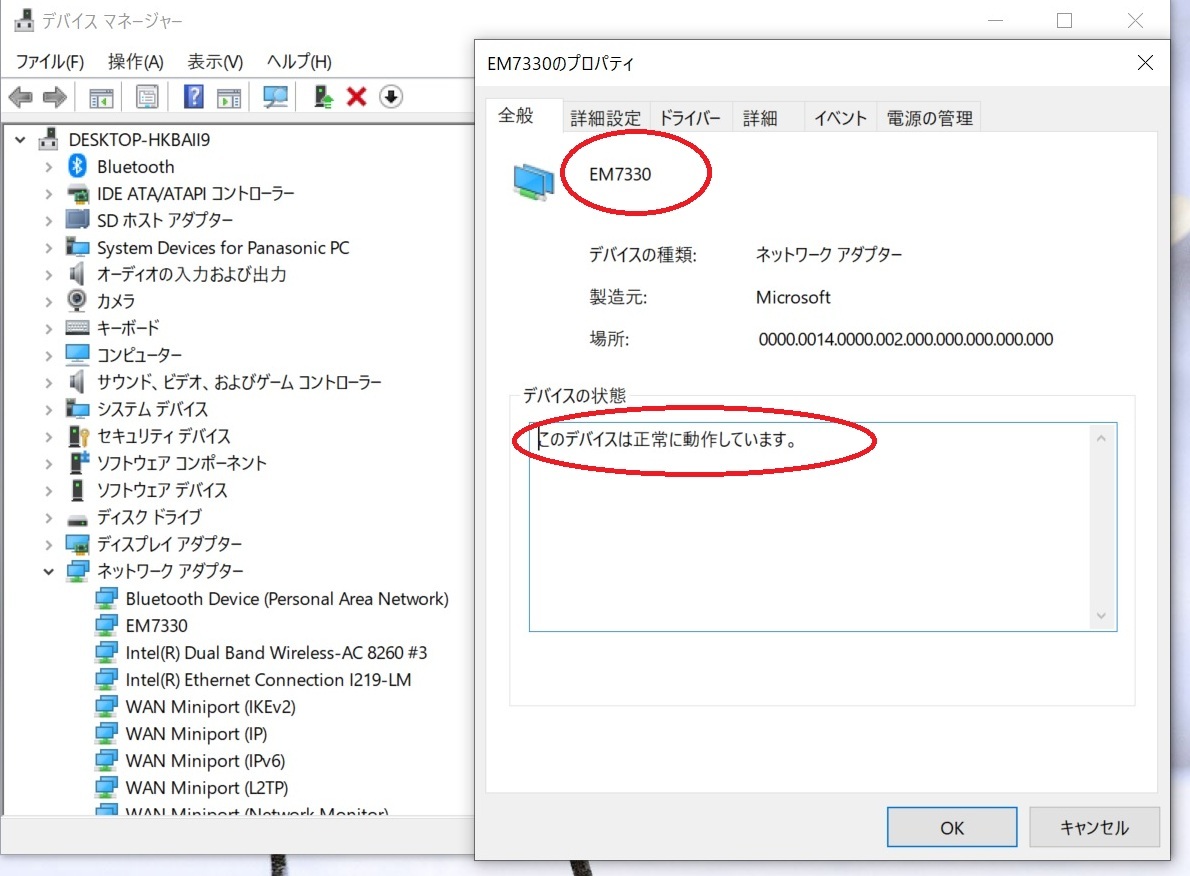Open the 表示(V) menu
Viewport: 1190px width, 876px height.
pyautogui.click(x=215, y=61)
